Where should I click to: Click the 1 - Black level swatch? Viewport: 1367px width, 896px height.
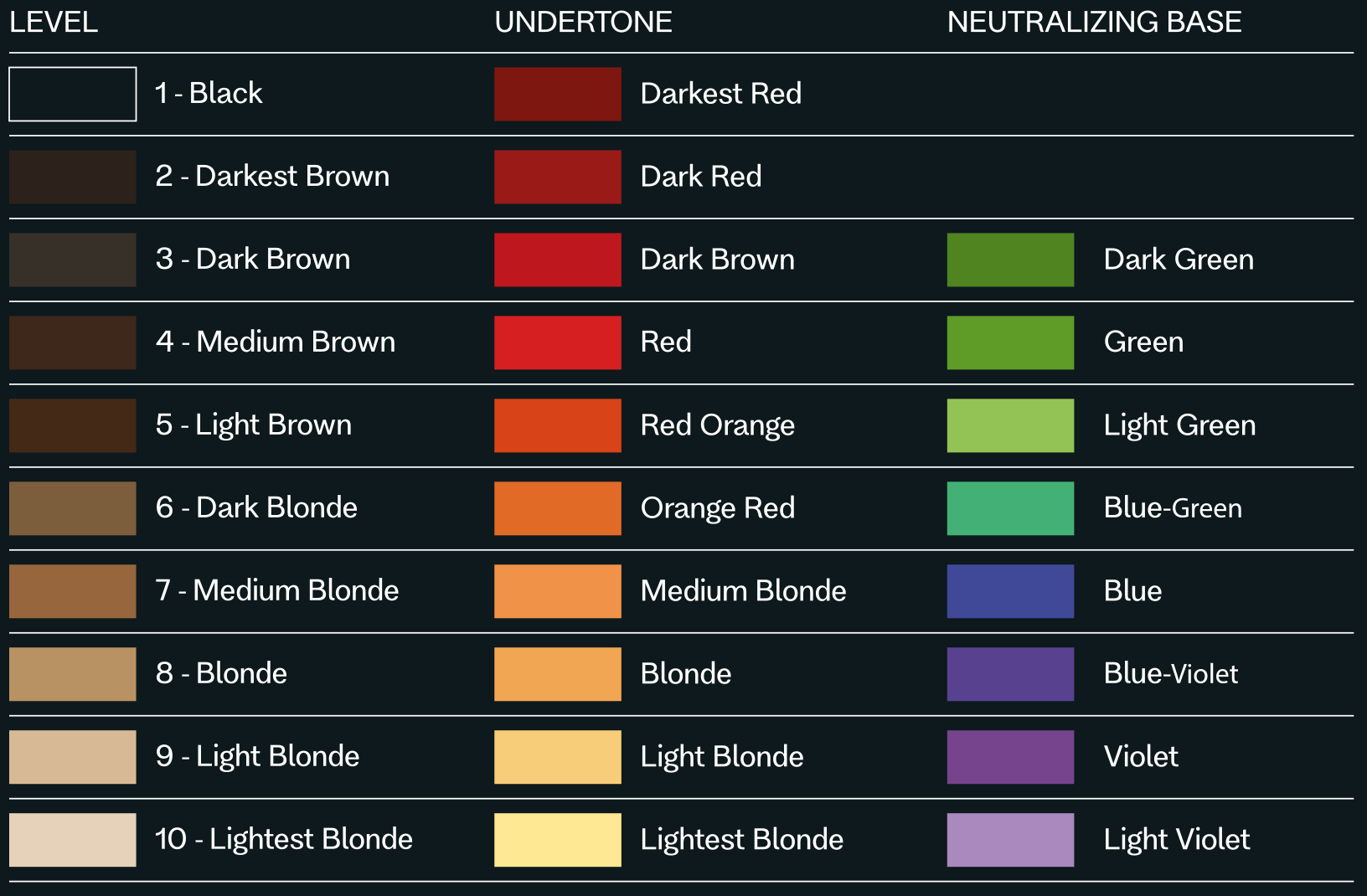coord(73,94)
